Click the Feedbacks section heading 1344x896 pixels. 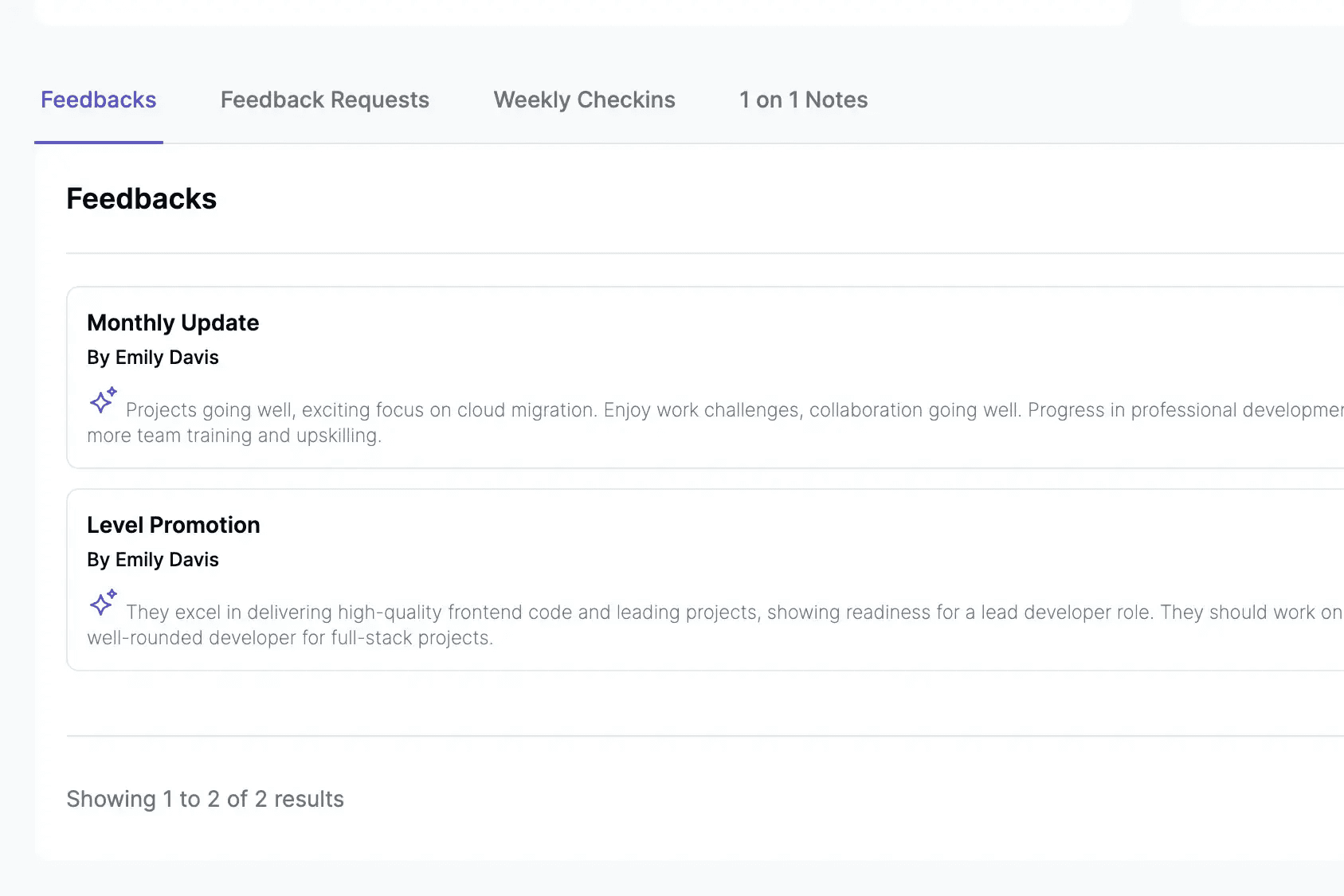[141, 198]
